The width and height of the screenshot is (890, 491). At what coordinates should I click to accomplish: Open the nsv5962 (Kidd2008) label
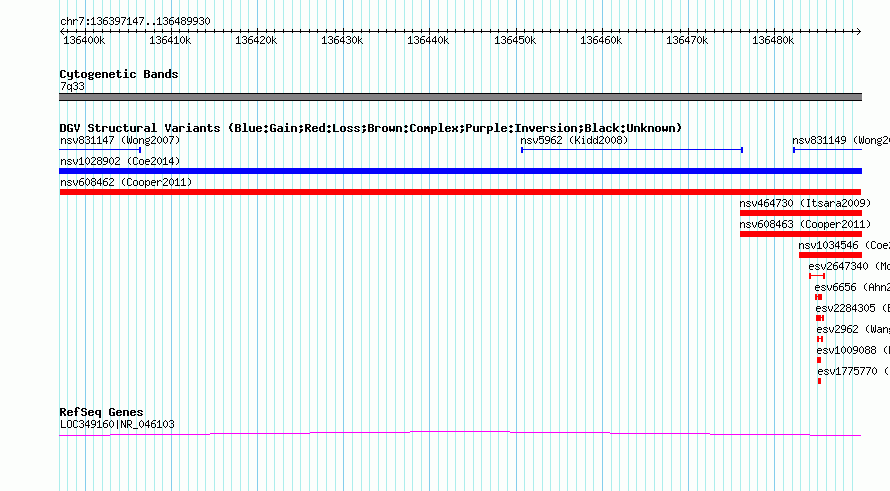tap(574, 140)
